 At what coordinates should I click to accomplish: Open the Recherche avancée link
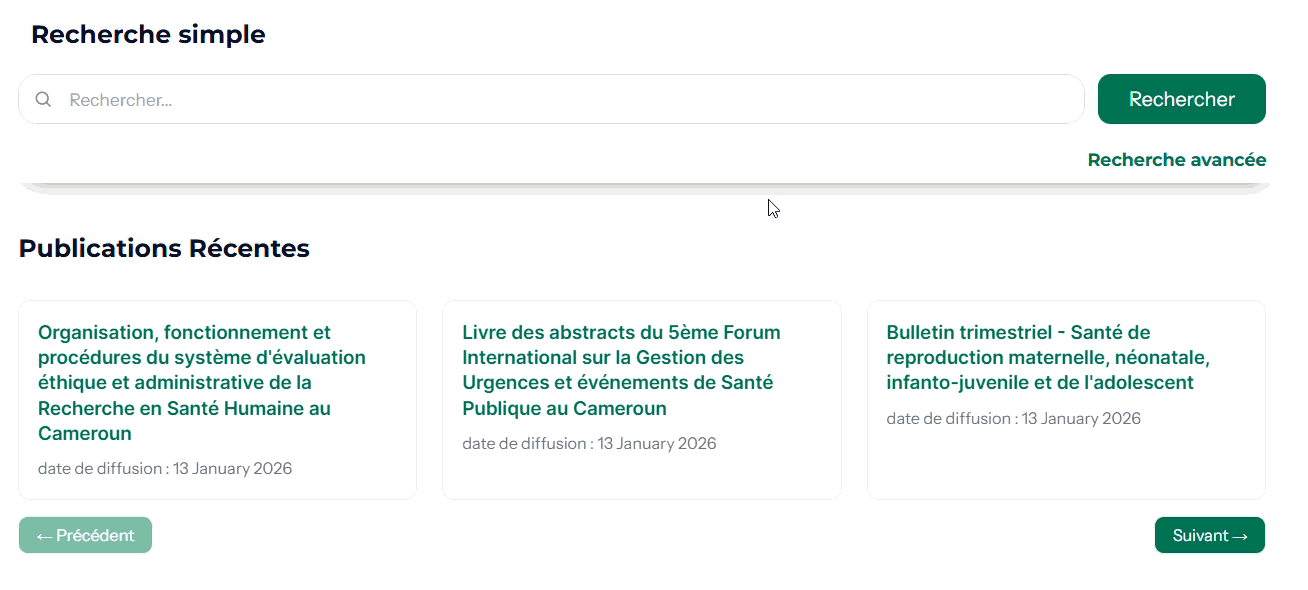tap(1176, 160)
